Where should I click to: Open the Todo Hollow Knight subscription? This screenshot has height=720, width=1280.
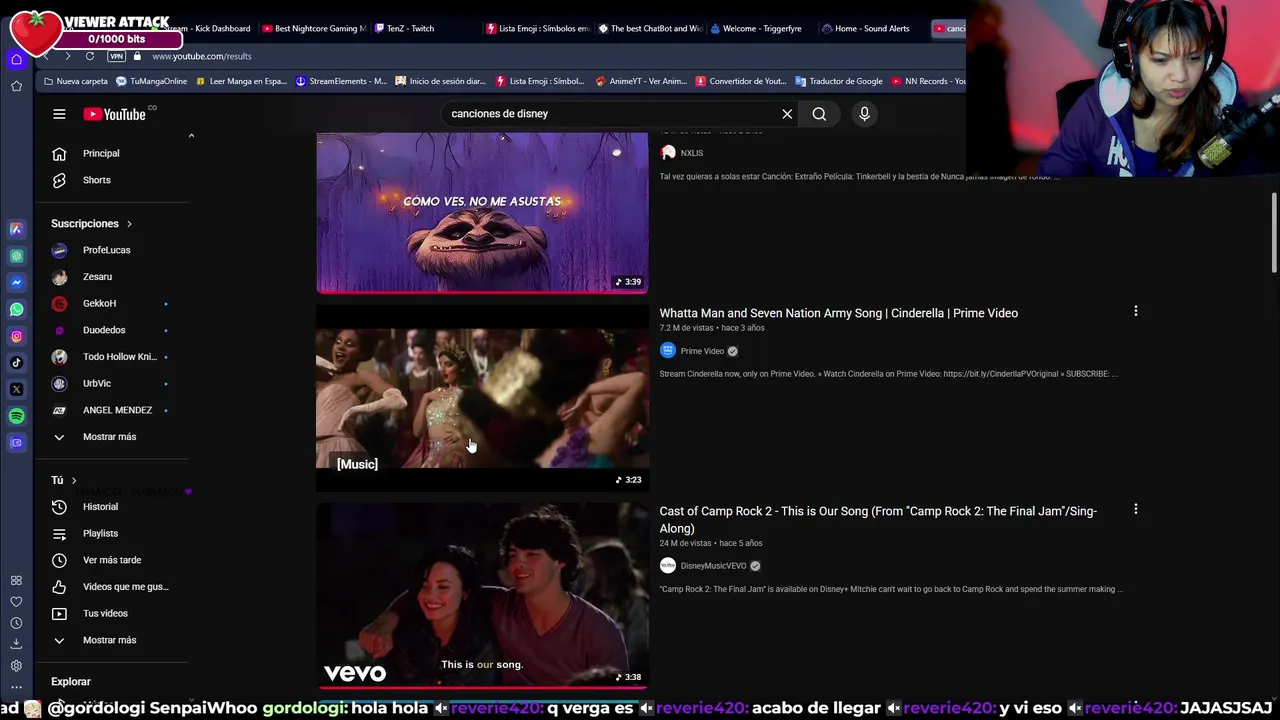point(119,357)
